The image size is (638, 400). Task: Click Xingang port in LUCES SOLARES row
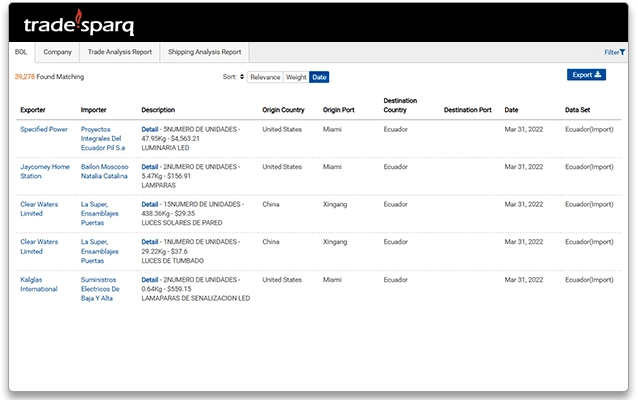pos(335,204)
